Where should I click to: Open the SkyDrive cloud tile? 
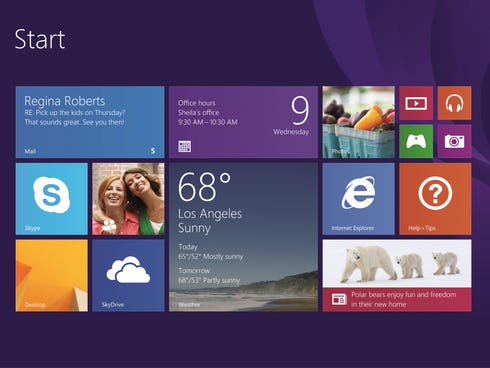pos(128,275)
